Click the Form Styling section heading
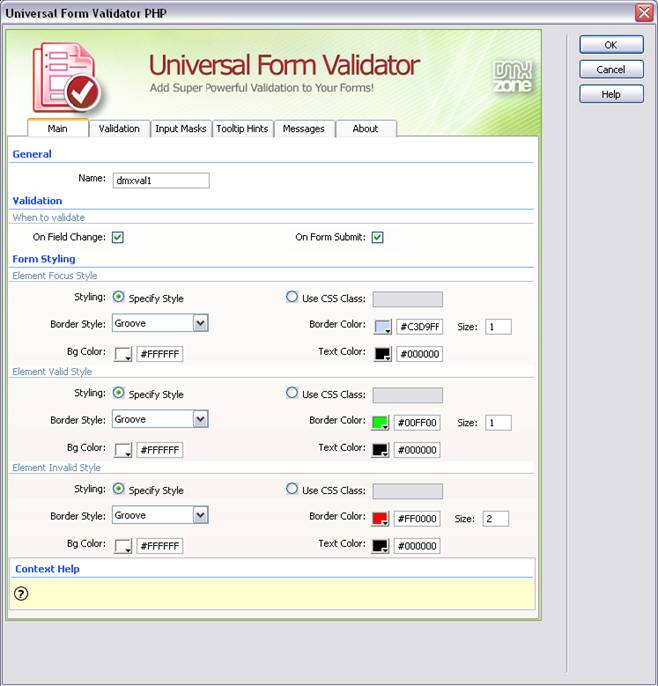The height and width of the screenshot is (686, 658). [x=44, y=259]
